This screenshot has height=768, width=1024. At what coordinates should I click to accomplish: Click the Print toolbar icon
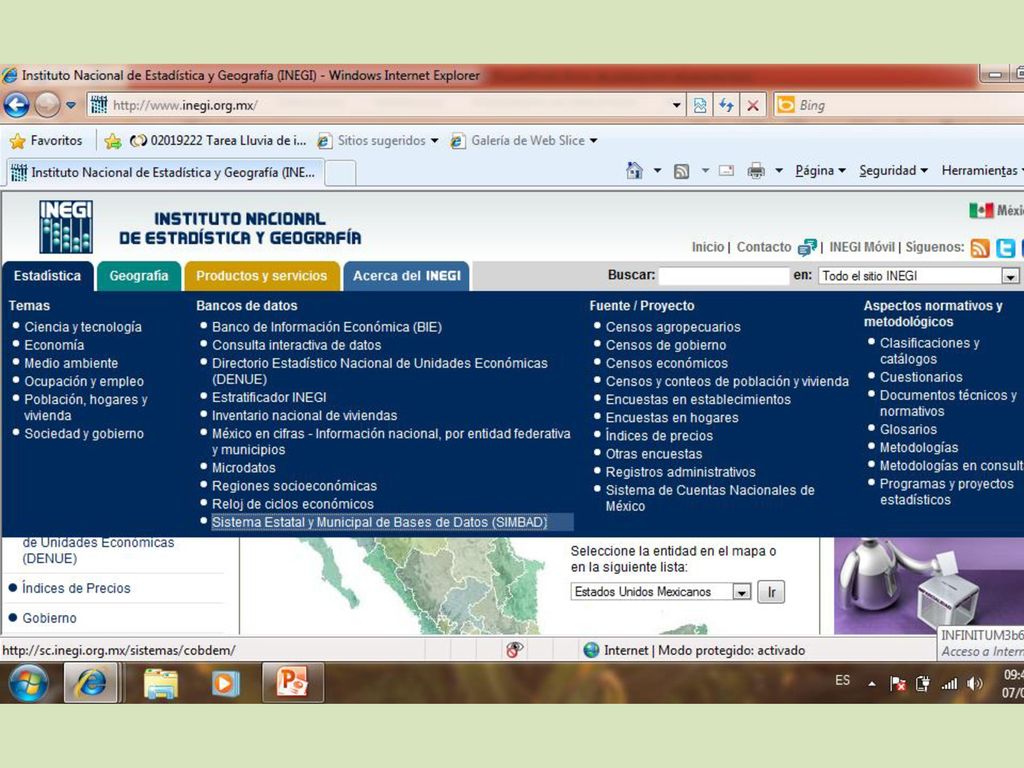coord(756,171)
